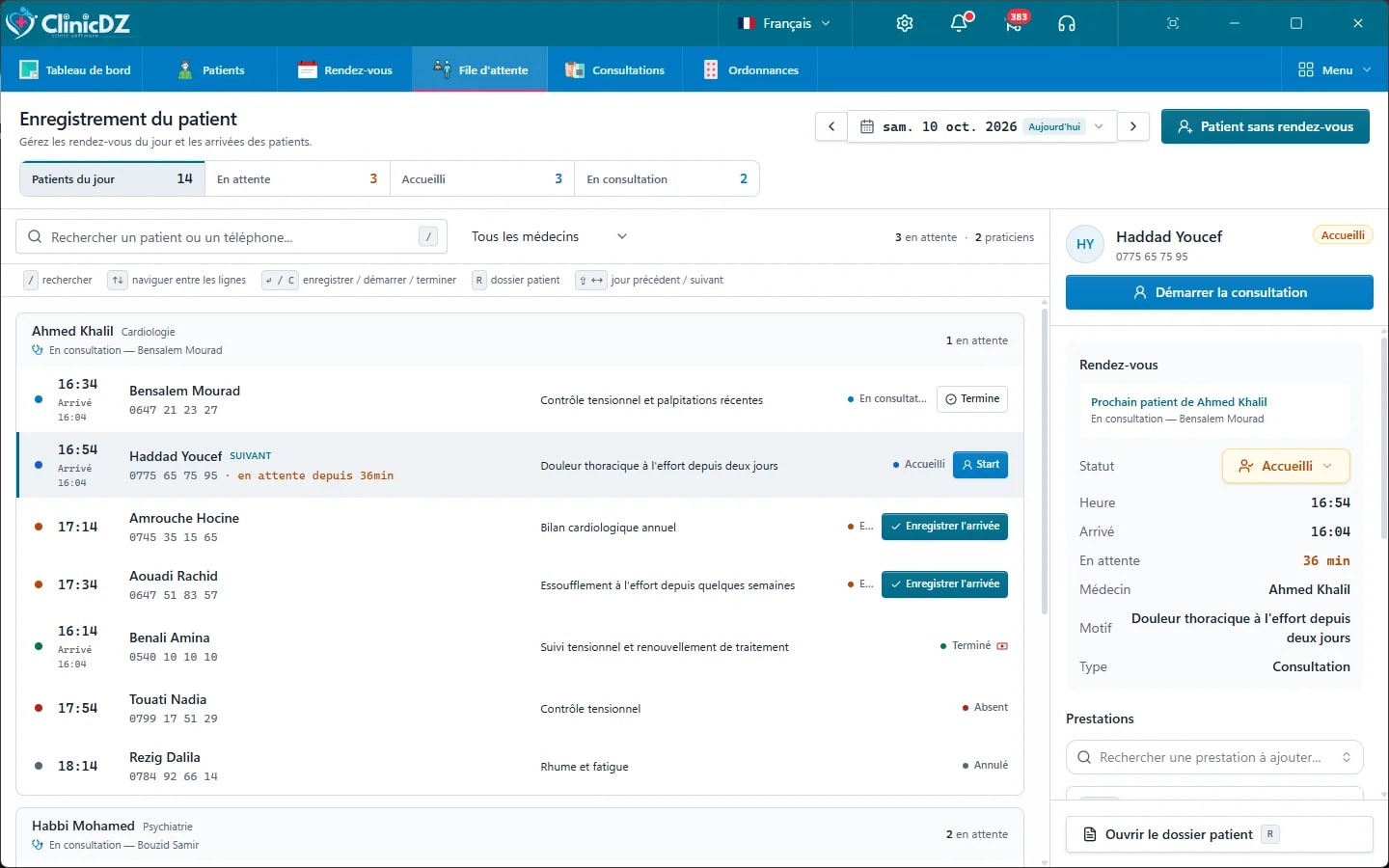Click the red icon beside Benali Amina's Terminé
1389x868 pixels.
[1002, 646]
